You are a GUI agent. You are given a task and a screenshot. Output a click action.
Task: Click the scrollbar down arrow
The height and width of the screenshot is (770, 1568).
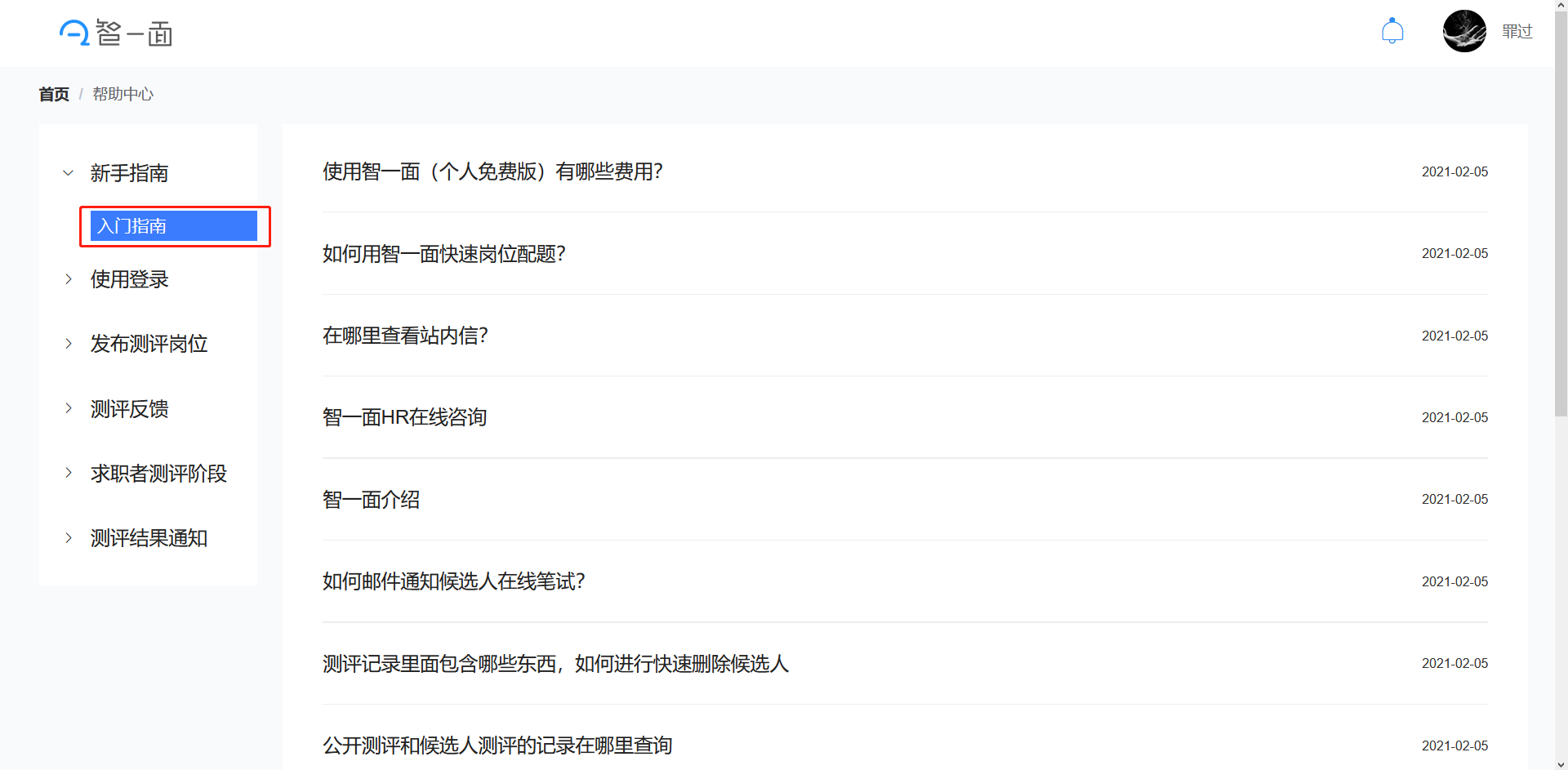point(1561,764)
